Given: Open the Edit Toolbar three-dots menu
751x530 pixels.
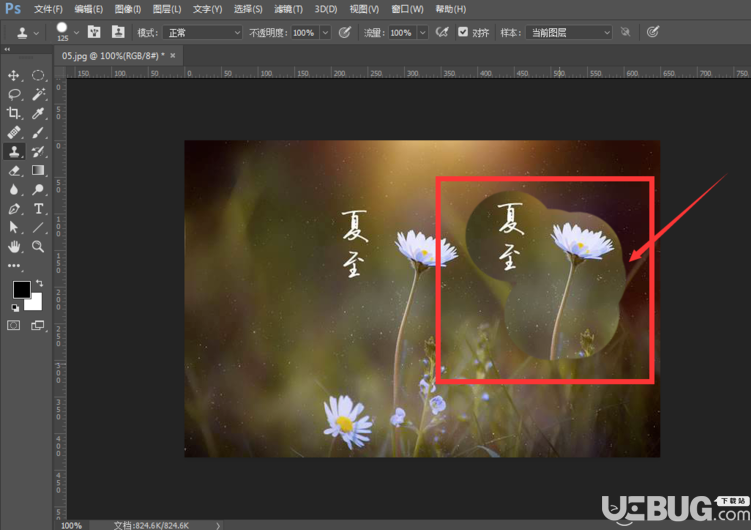Looking at the screenshot, I should (14, 266).
